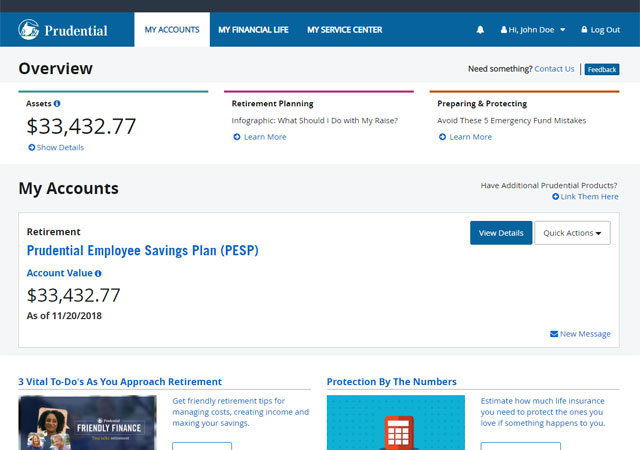Click the Overview page heading
Screen dimensions: 640x450
click(56, 69)
